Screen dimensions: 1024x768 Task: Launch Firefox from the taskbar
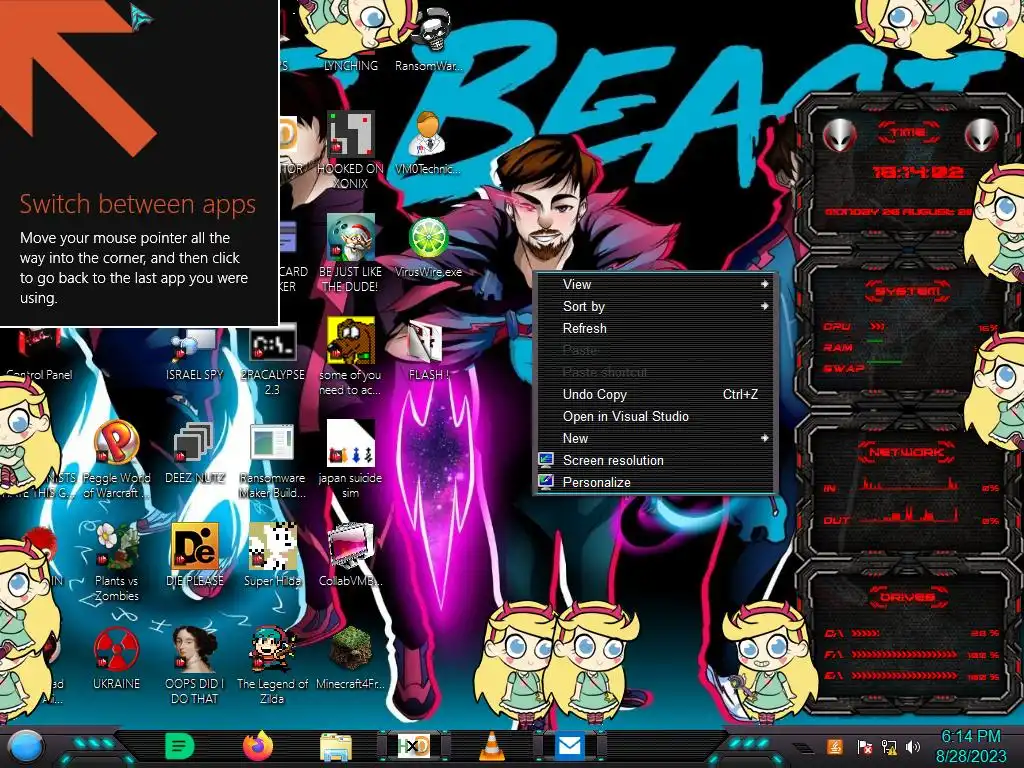coord(258,746)
